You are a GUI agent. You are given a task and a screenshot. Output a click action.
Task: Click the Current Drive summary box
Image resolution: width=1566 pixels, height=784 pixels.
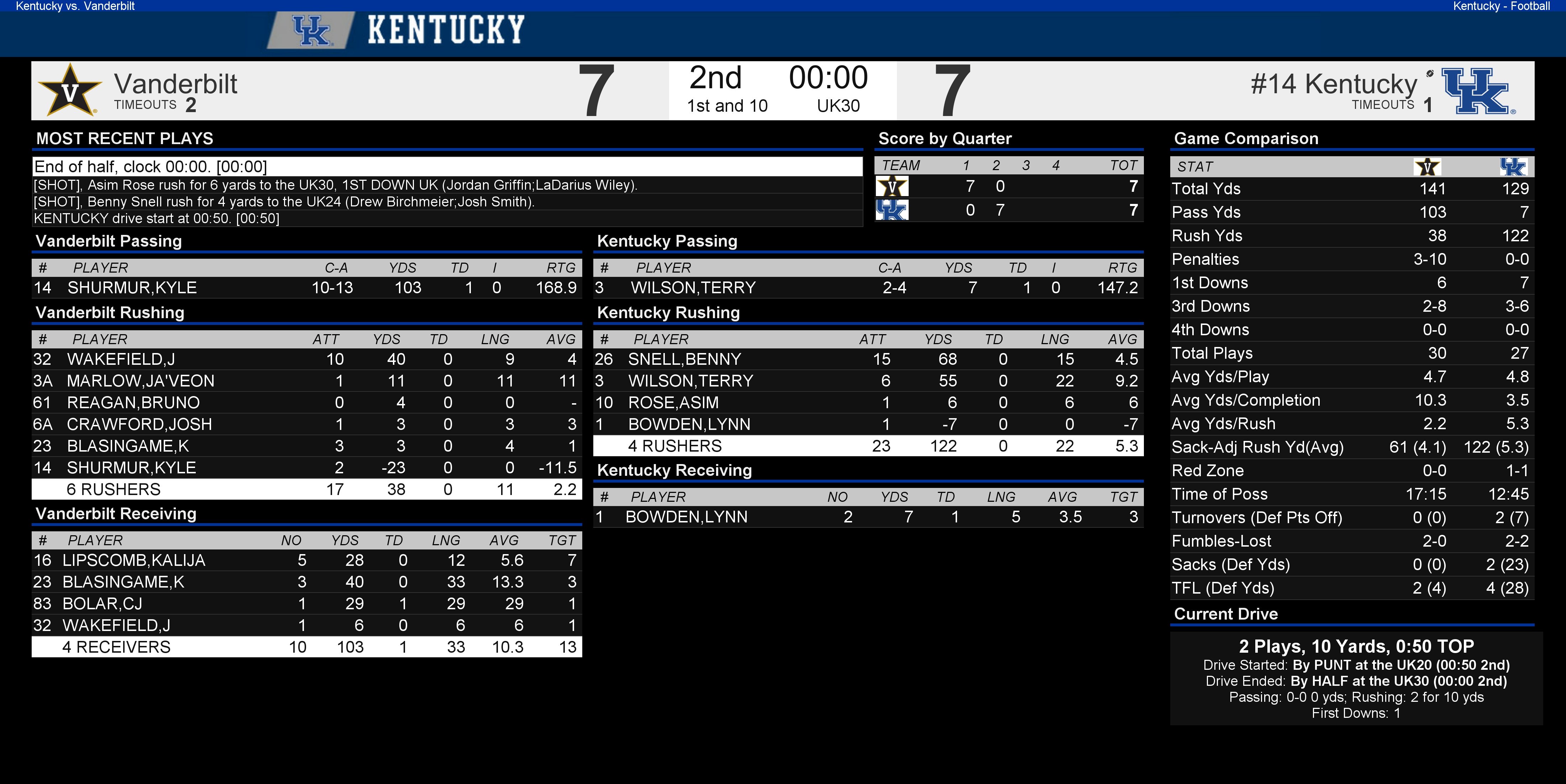point(1356,679)
